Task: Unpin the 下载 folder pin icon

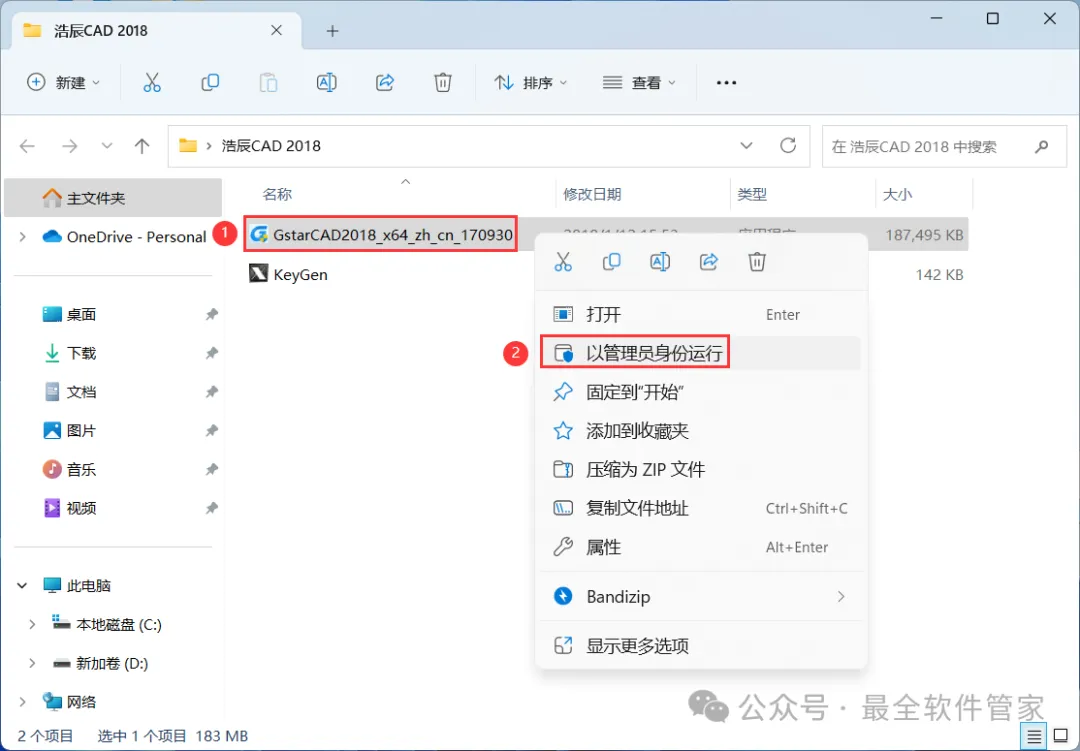Action: (211, 353)
